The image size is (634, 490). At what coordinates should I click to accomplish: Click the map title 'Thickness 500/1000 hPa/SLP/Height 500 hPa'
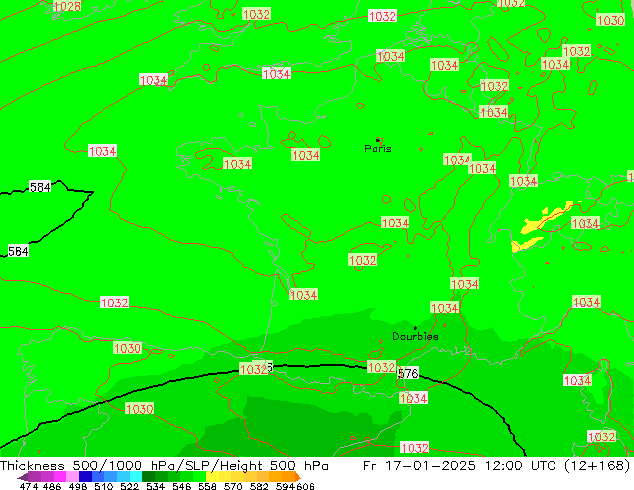pos(164,465)
